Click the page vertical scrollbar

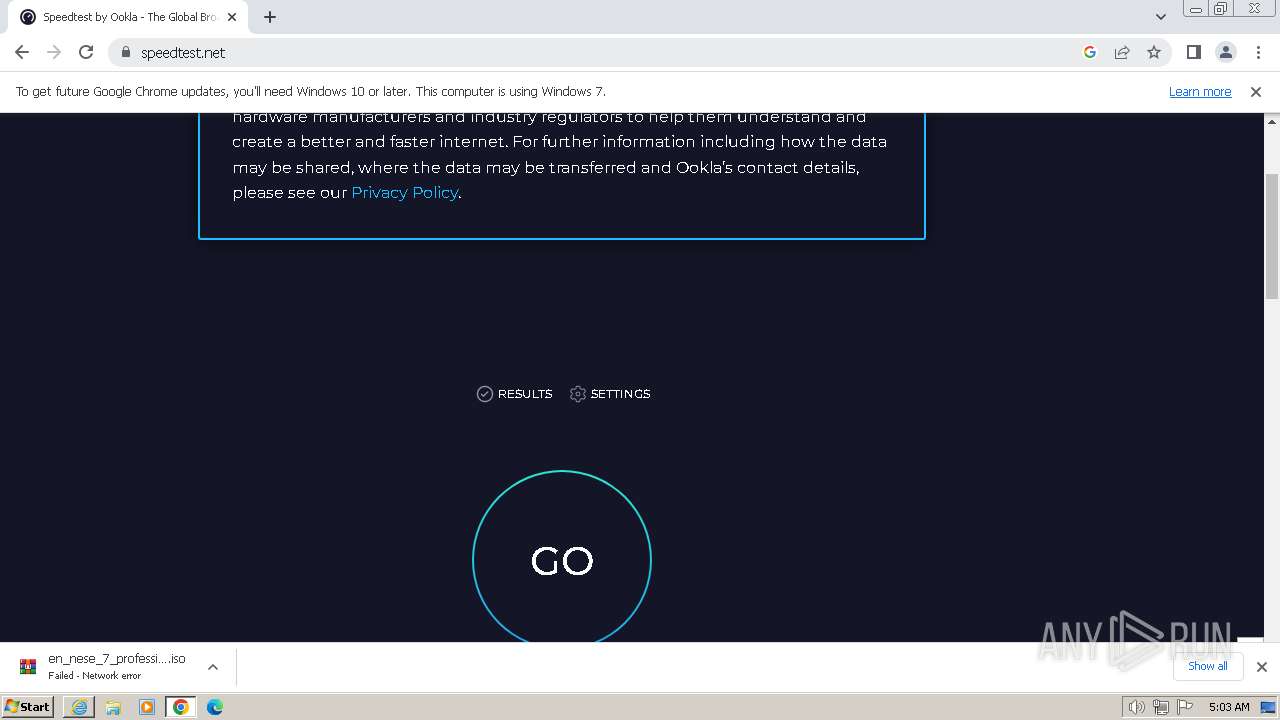tap(1272, 236)
